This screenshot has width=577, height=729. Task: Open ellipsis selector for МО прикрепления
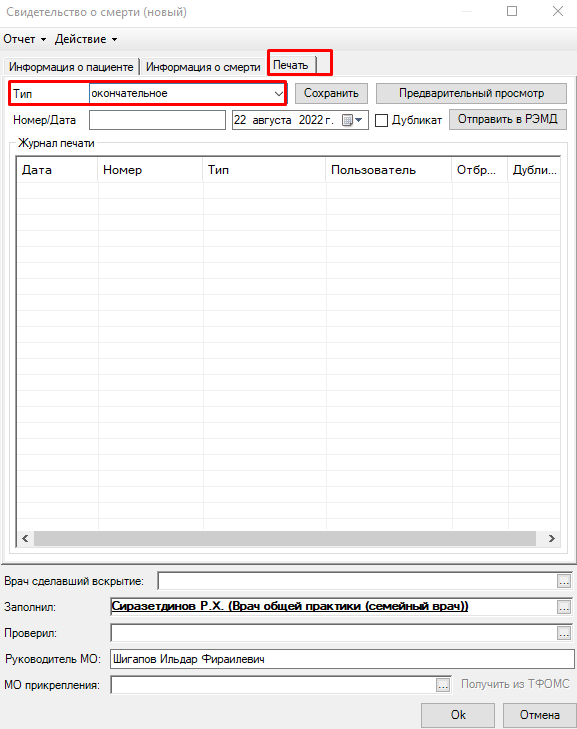click(x=443, y=685)
